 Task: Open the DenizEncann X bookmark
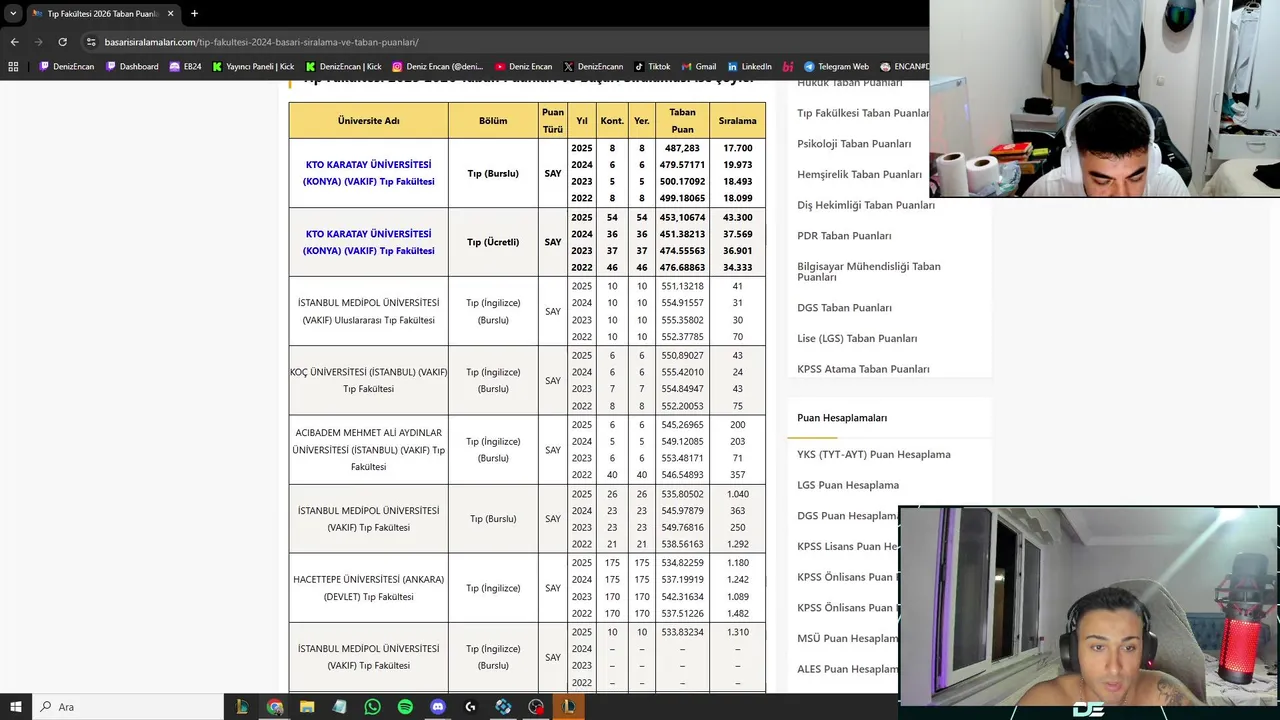[x=593, y=66]
